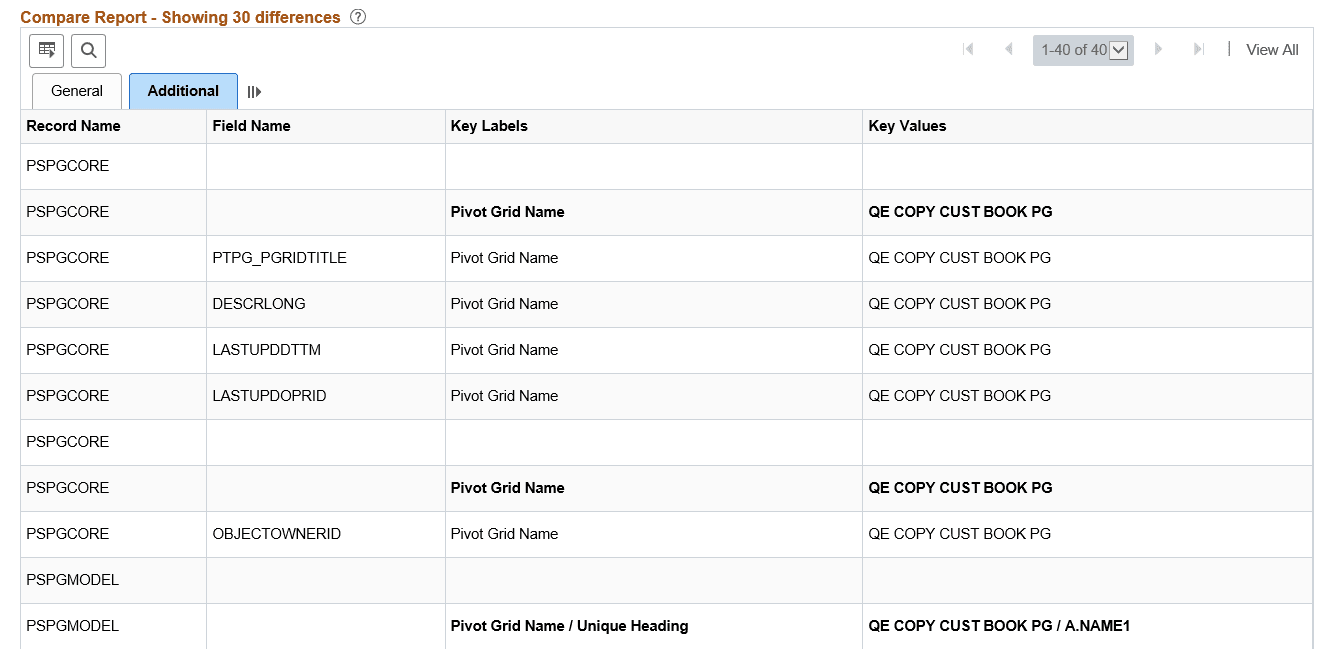Open help via the question mark icon

(x=357, y=17)
